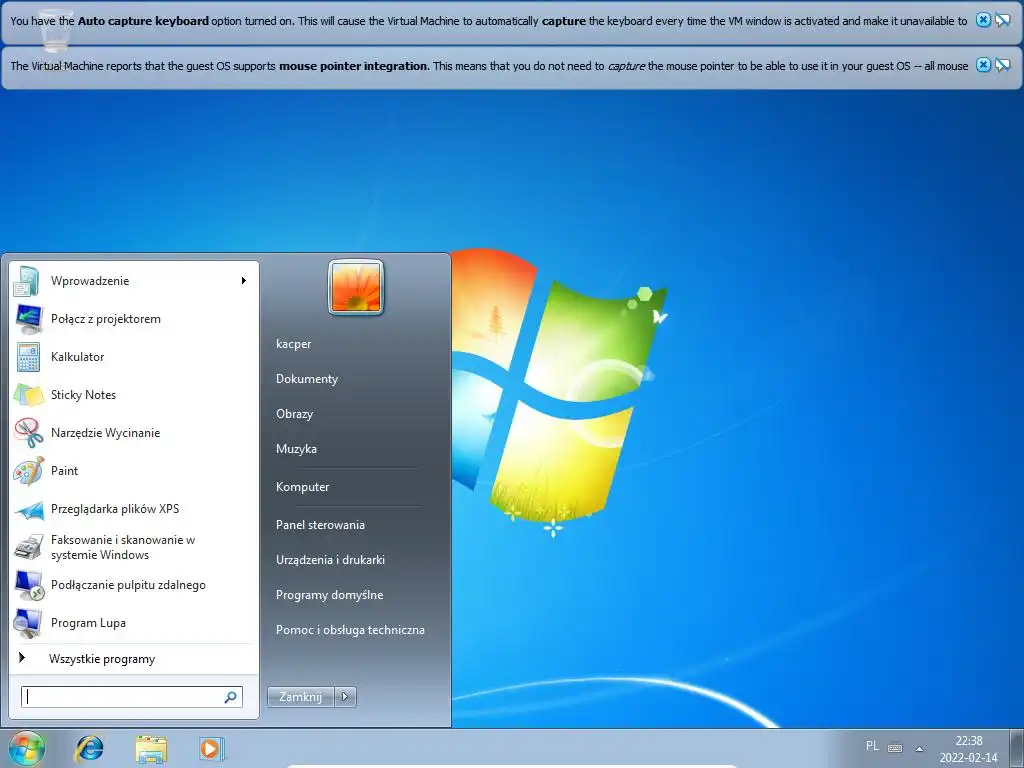Launch Program Lupa magnifier icon
The height and width of the screenshot is (768, 1024).
[29, 623]
